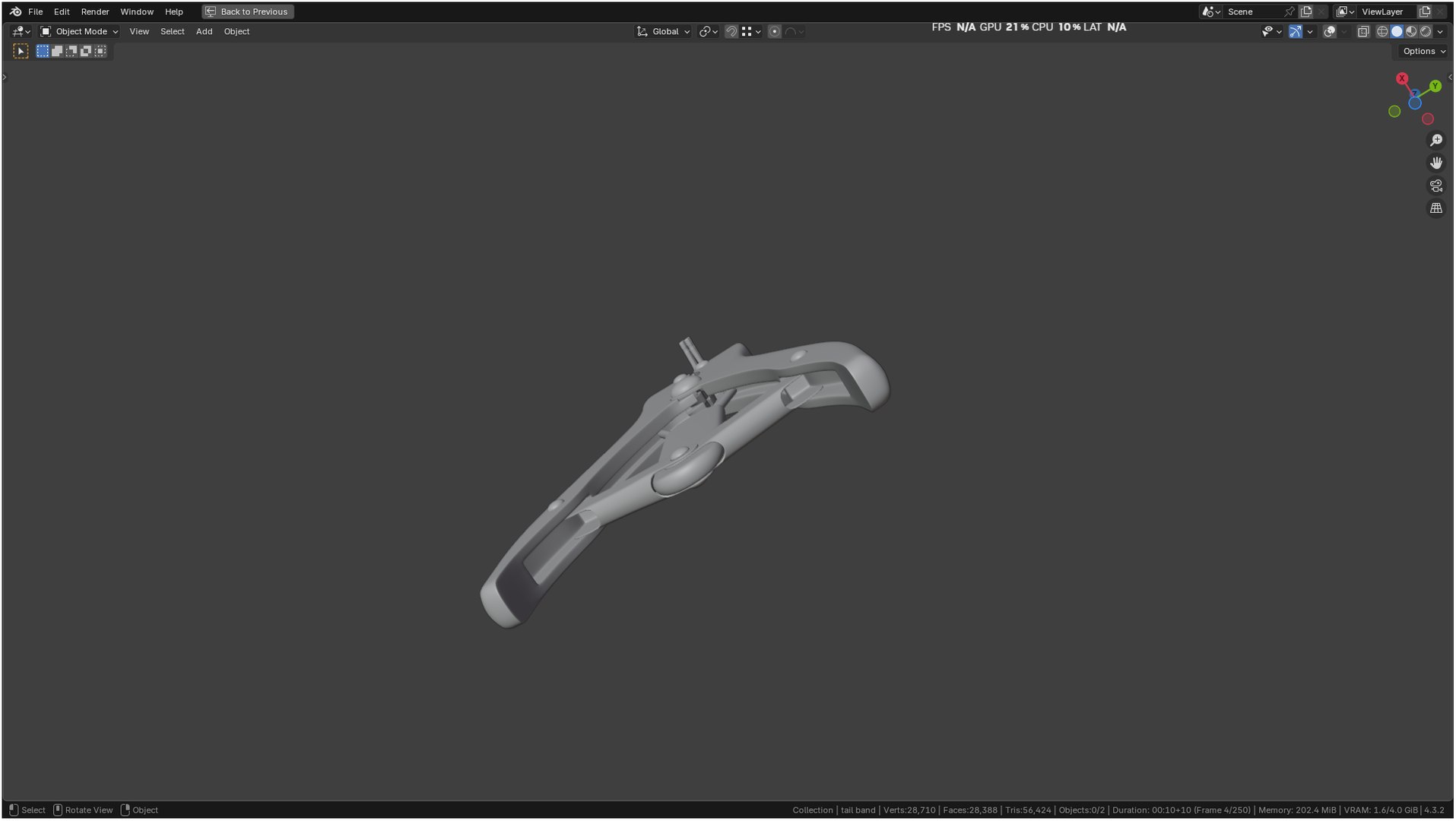Viewport: 1456px width, 821px height.
Task: Switch to Wireframe viewport shading
Action: click(x=1382, y=31)
